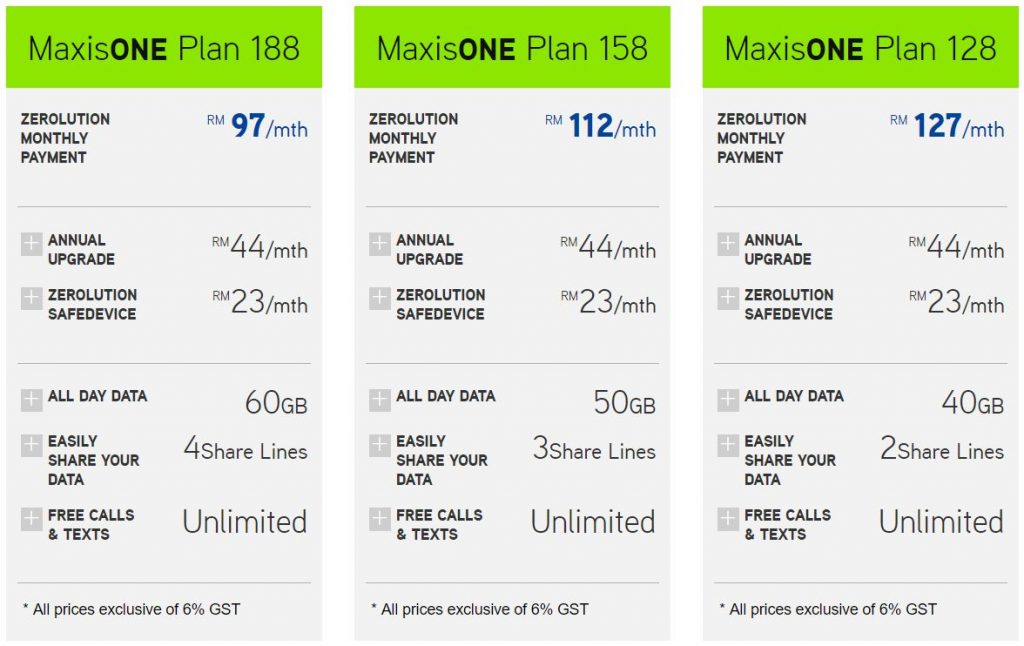Expand All Day Data plus icon in Plan 188
The image size is (1024, 646).
point(31,400)
